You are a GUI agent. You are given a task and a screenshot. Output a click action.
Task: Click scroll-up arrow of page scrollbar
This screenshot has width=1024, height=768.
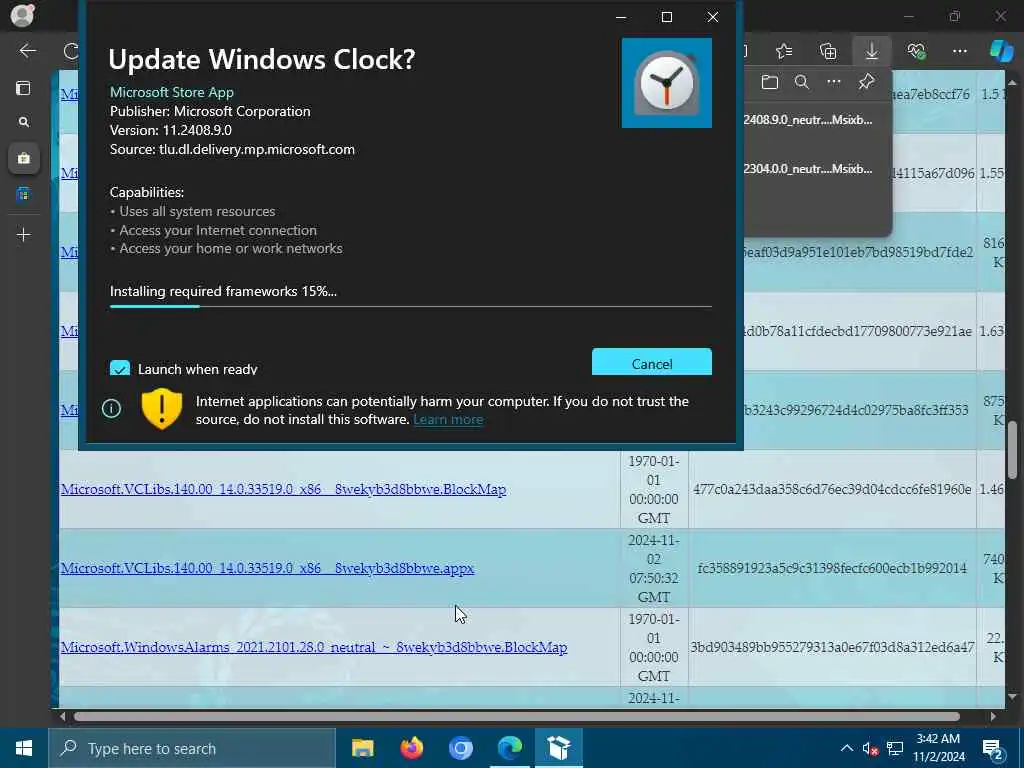point(1012,82)
